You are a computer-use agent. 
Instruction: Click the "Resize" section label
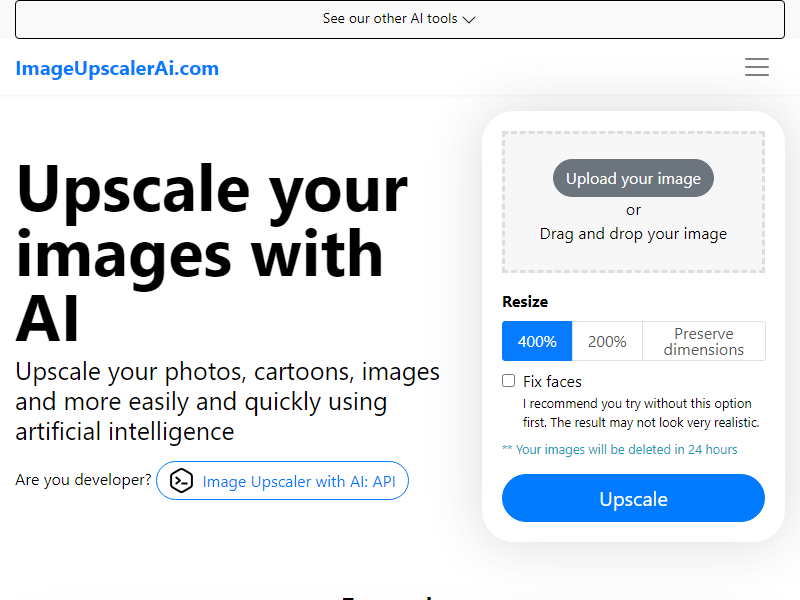tap(525, 302)
